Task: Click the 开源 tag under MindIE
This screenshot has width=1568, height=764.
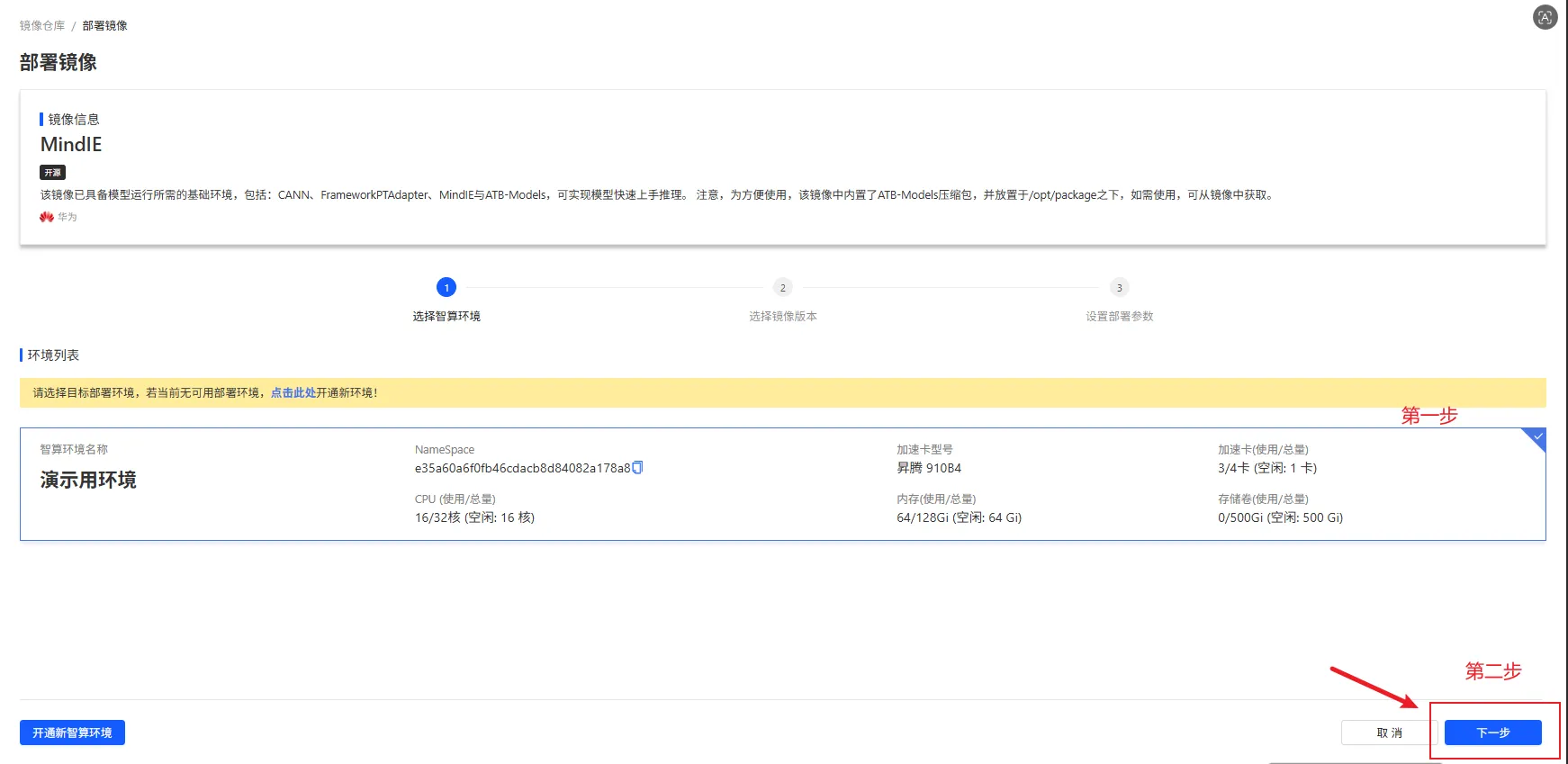Action: [53, 173]
